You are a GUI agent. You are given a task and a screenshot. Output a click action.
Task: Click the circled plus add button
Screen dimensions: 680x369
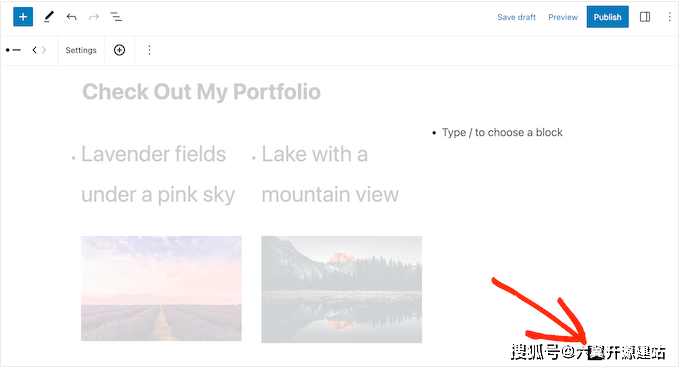(119, 50)
